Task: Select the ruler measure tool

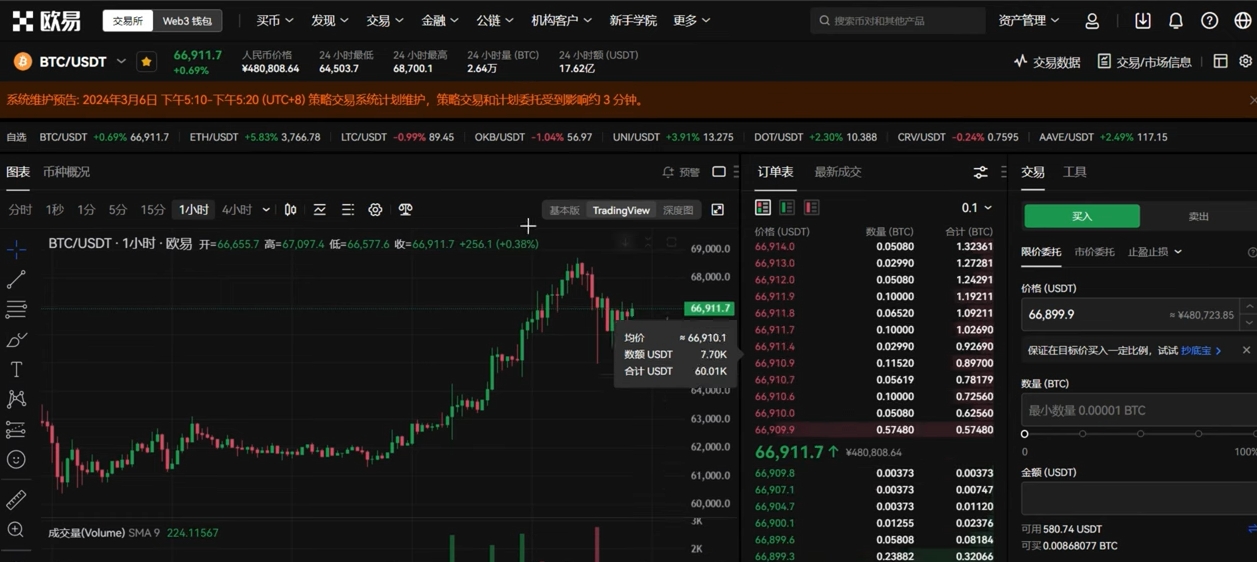Action: point(16,499)
